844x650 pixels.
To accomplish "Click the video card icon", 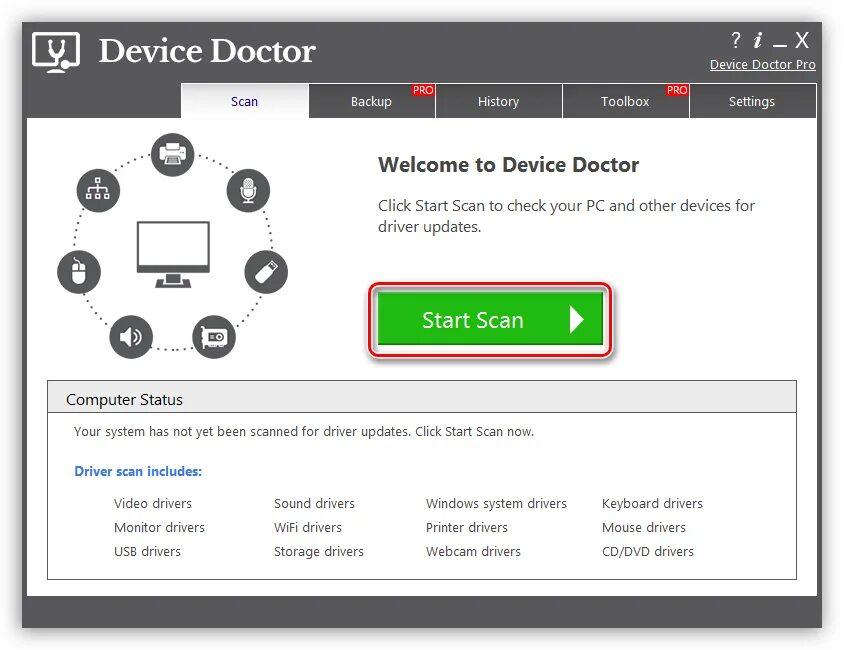I will point(214,337).
